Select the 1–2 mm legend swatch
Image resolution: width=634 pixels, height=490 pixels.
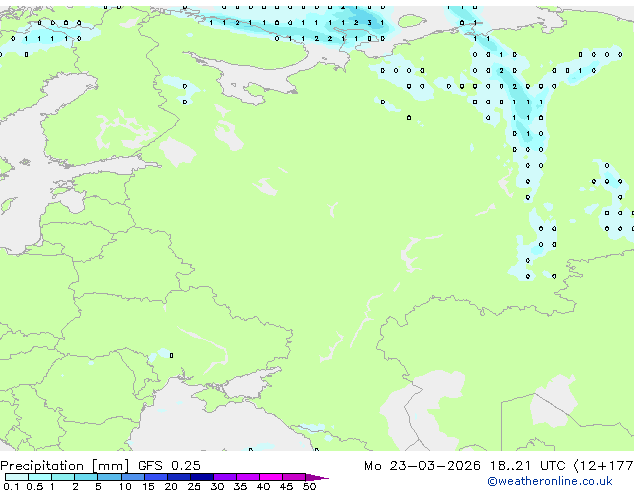[x=63, y=477]
